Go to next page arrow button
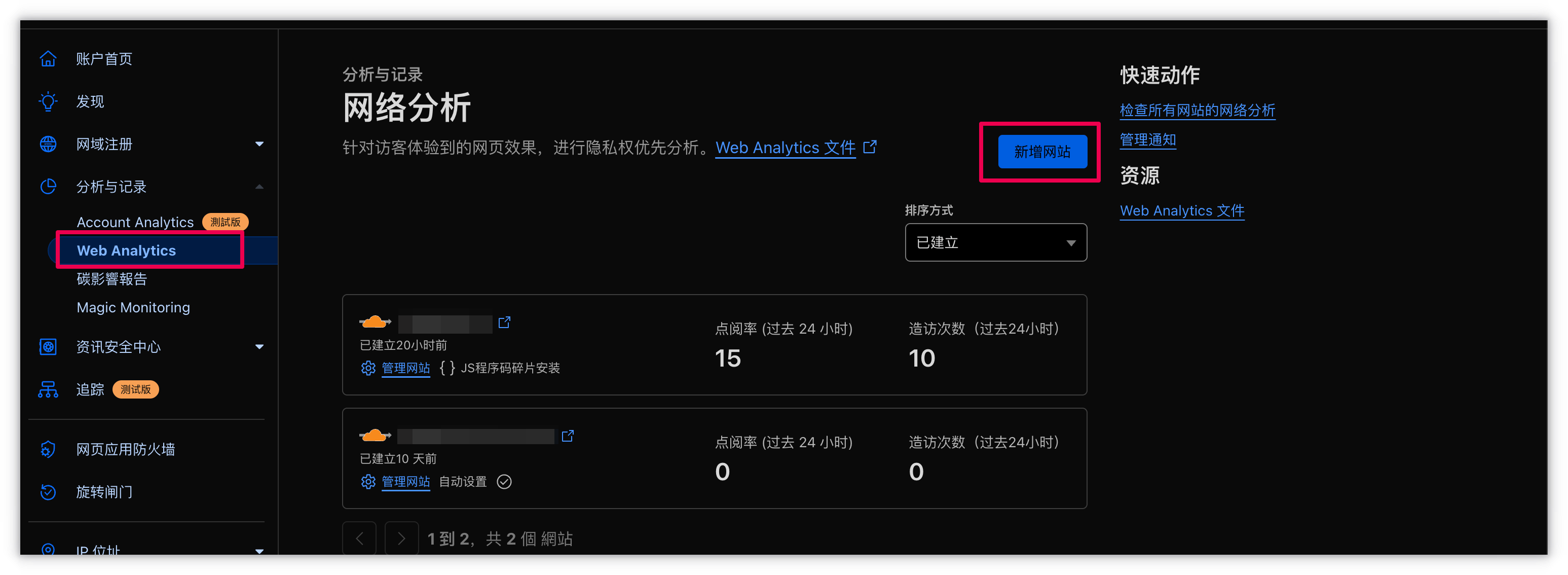The height and width of the screenshot is (575, 1568). tap(401, 538)
